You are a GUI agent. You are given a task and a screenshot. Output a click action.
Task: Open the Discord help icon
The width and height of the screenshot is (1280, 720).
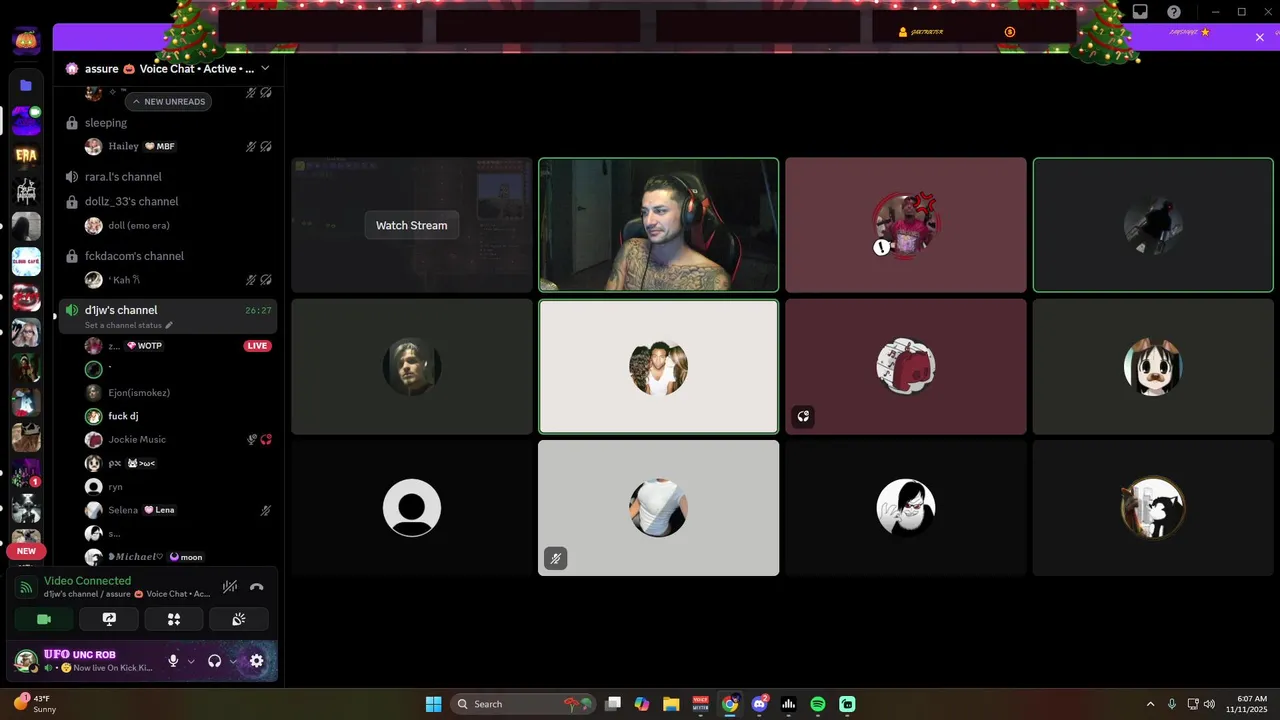(1174, 12)
